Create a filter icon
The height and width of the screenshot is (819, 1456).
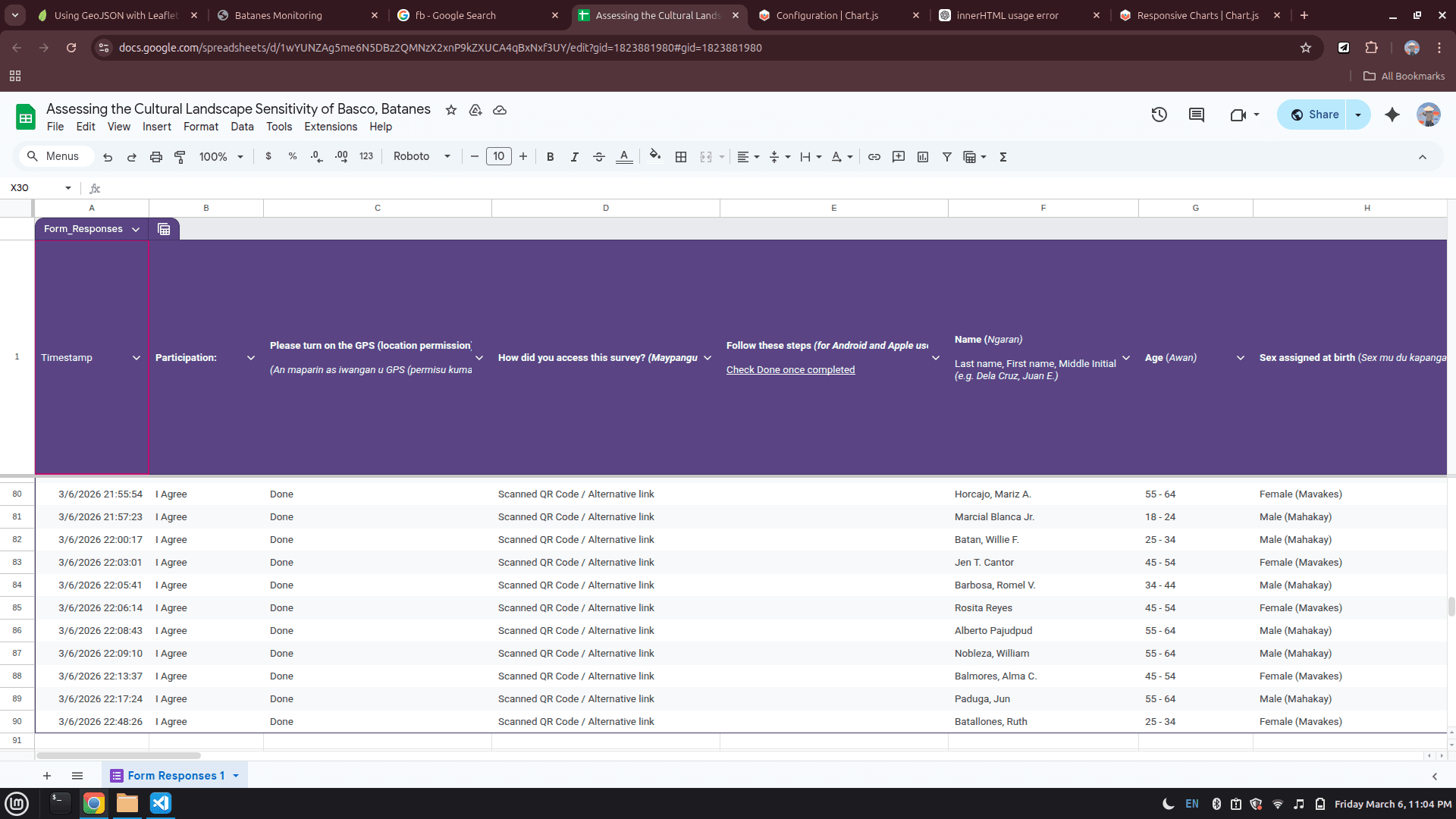pyautogui.click(x=947, y=157)
